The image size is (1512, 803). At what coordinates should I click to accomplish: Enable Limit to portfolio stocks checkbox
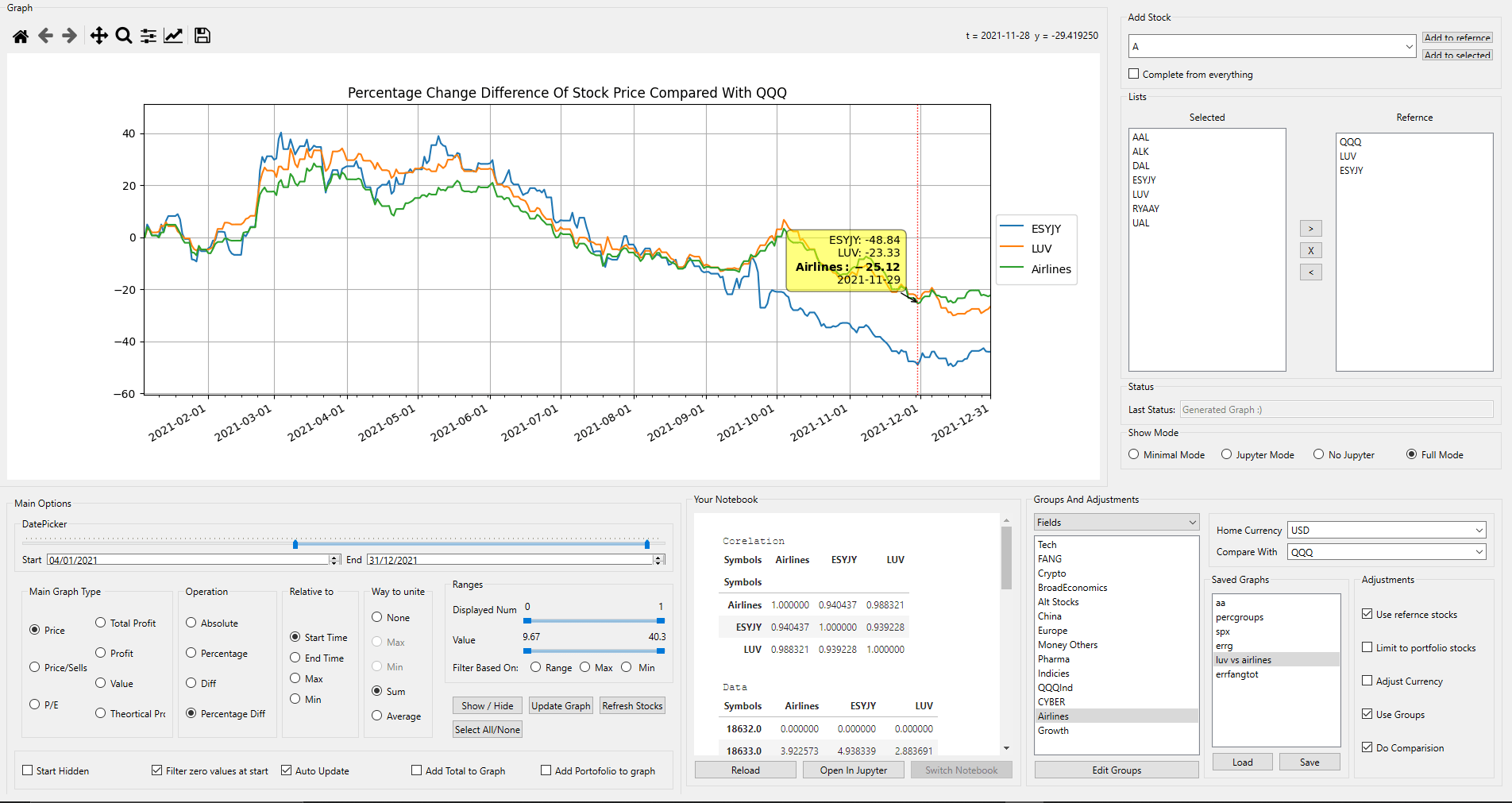tap(1367, 647)
